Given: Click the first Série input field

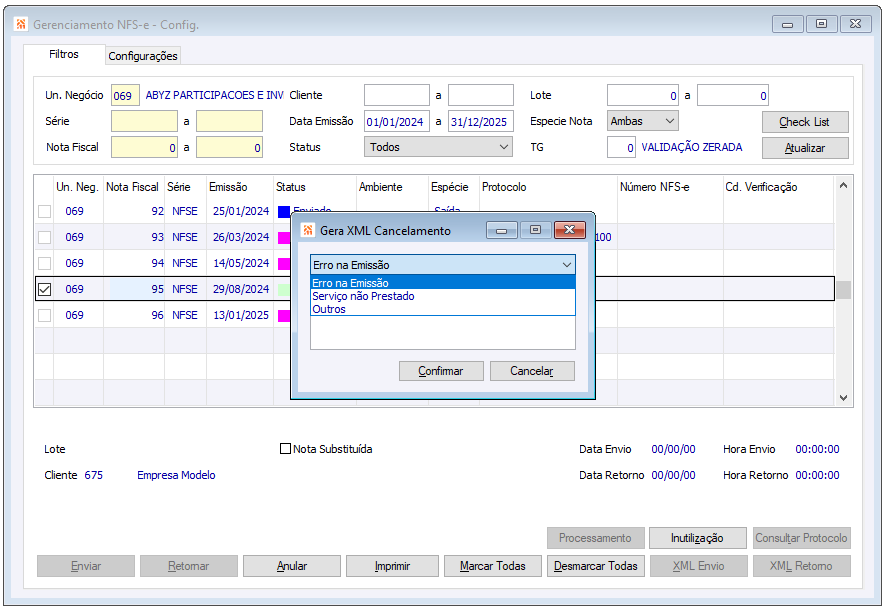Looking at the screenshot, I should click(144, 121).
